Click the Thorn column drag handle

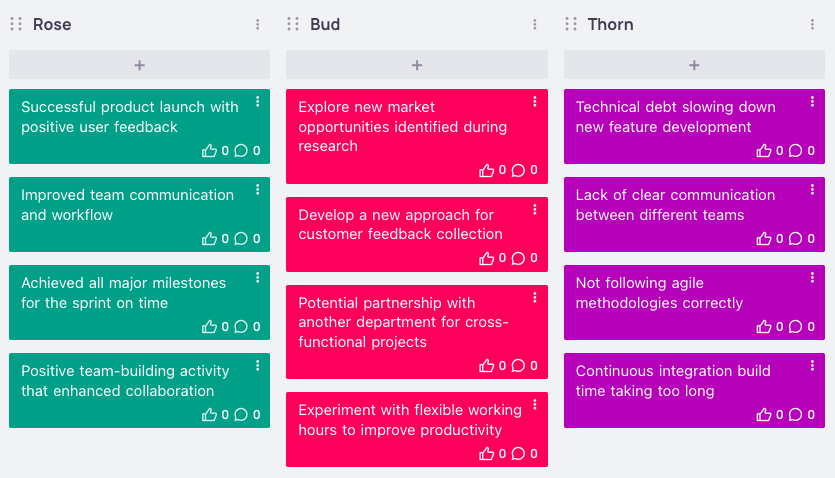[571, 24]
